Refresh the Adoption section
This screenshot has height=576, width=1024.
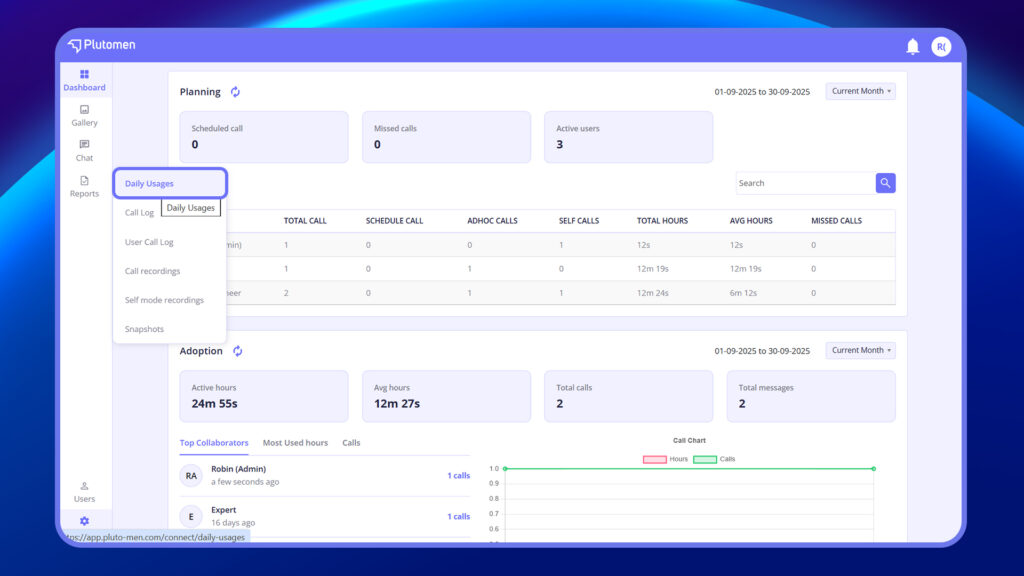(x=238, y=351)
